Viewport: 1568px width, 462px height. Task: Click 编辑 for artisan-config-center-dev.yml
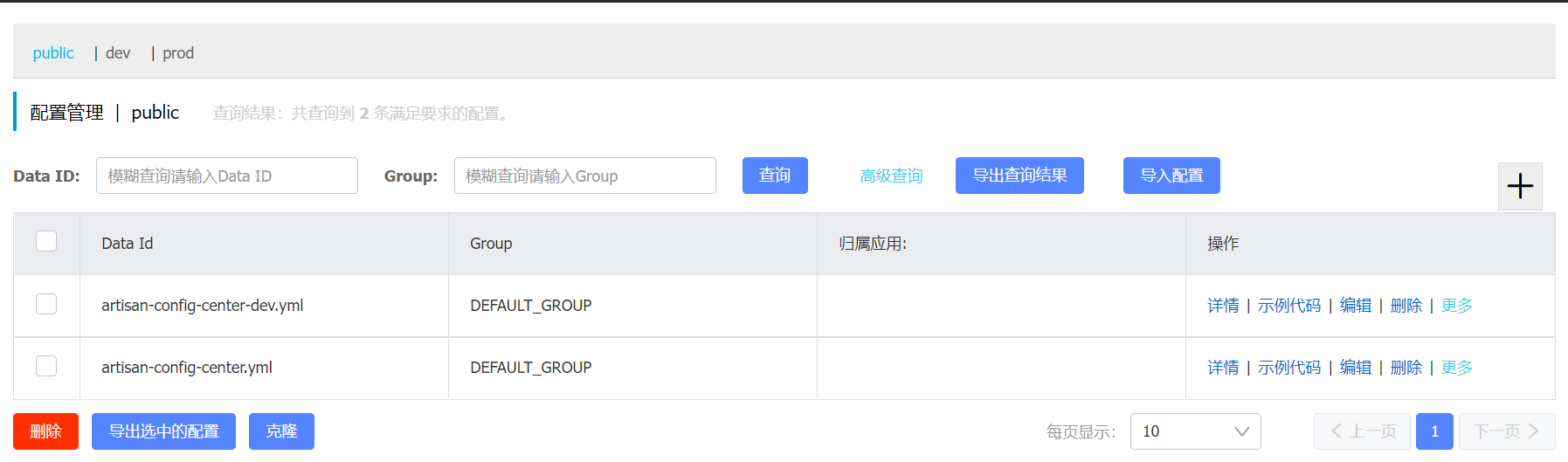point(1356,306)
